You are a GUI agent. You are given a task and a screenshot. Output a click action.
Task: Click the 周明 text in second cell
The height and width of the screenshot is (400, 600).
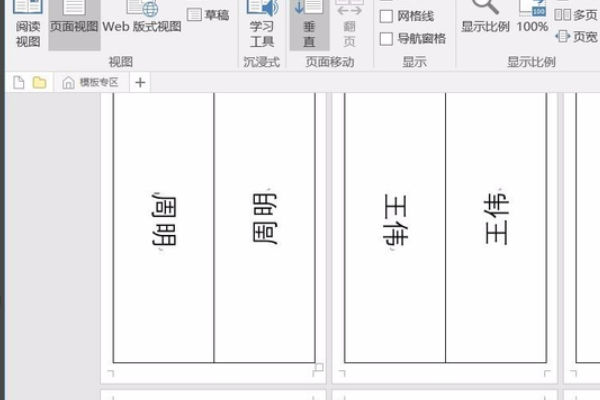tap(264, 218)
